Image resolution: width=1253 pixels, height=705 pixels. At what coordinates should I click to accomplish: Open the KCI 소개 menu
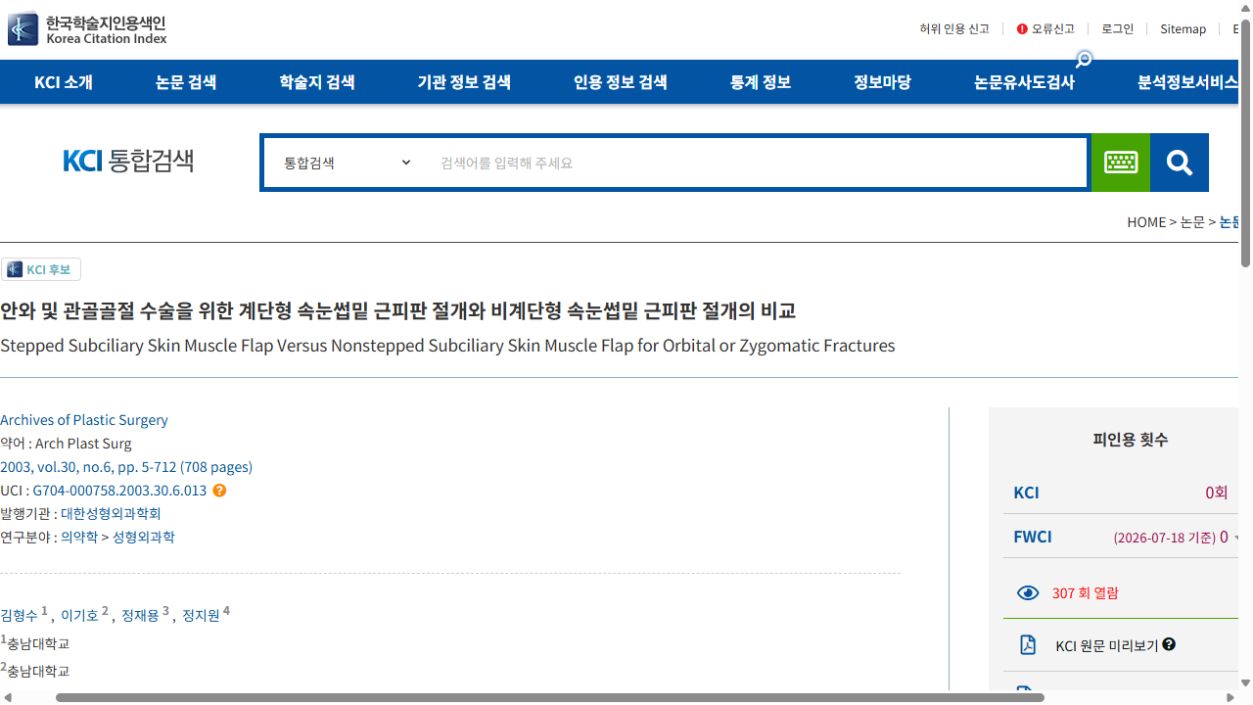click(x=63, y=82)
